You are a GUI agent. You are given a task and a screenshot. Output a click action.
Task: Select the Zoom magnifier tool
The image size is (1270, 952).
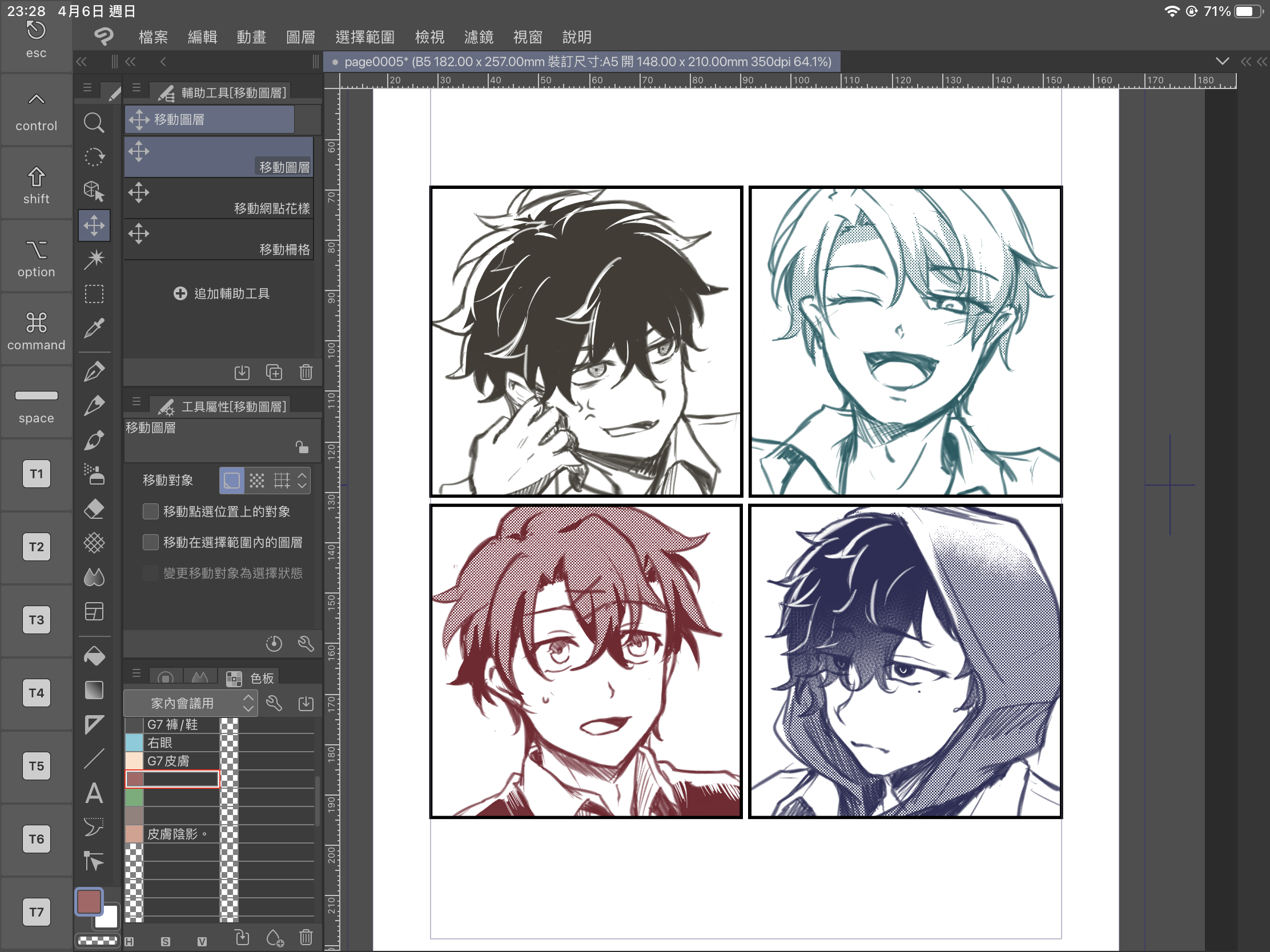point(94,123)
